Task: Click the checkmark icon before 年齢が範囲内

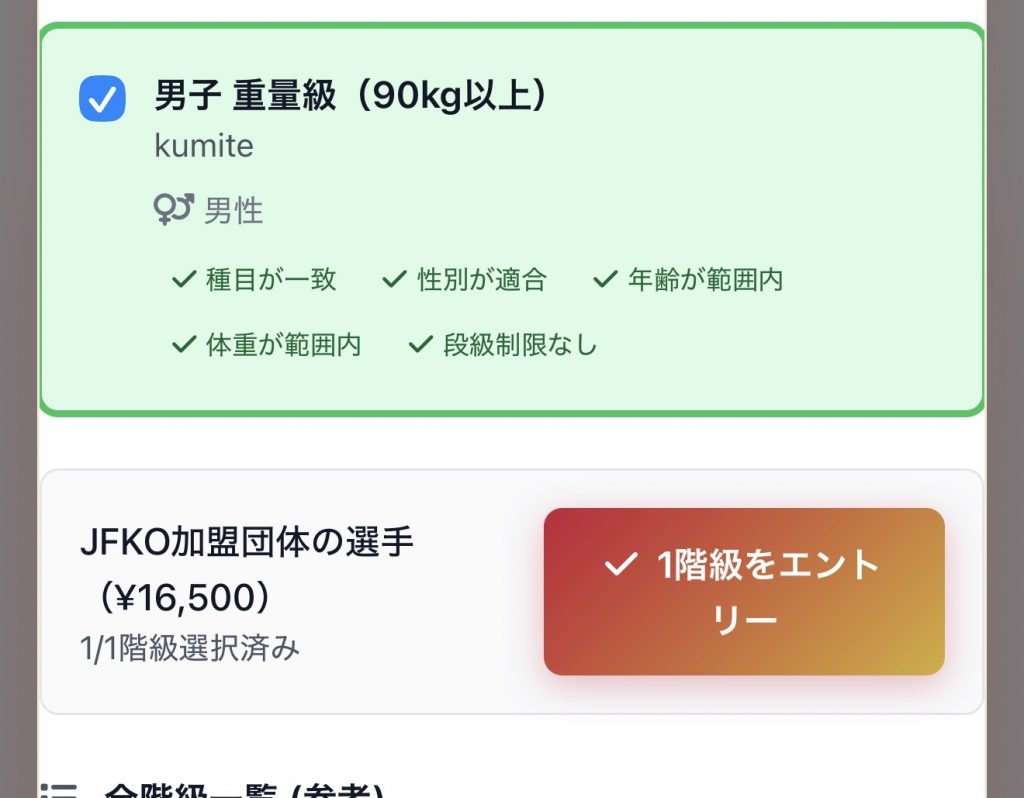Action: (x=604, y=280)
